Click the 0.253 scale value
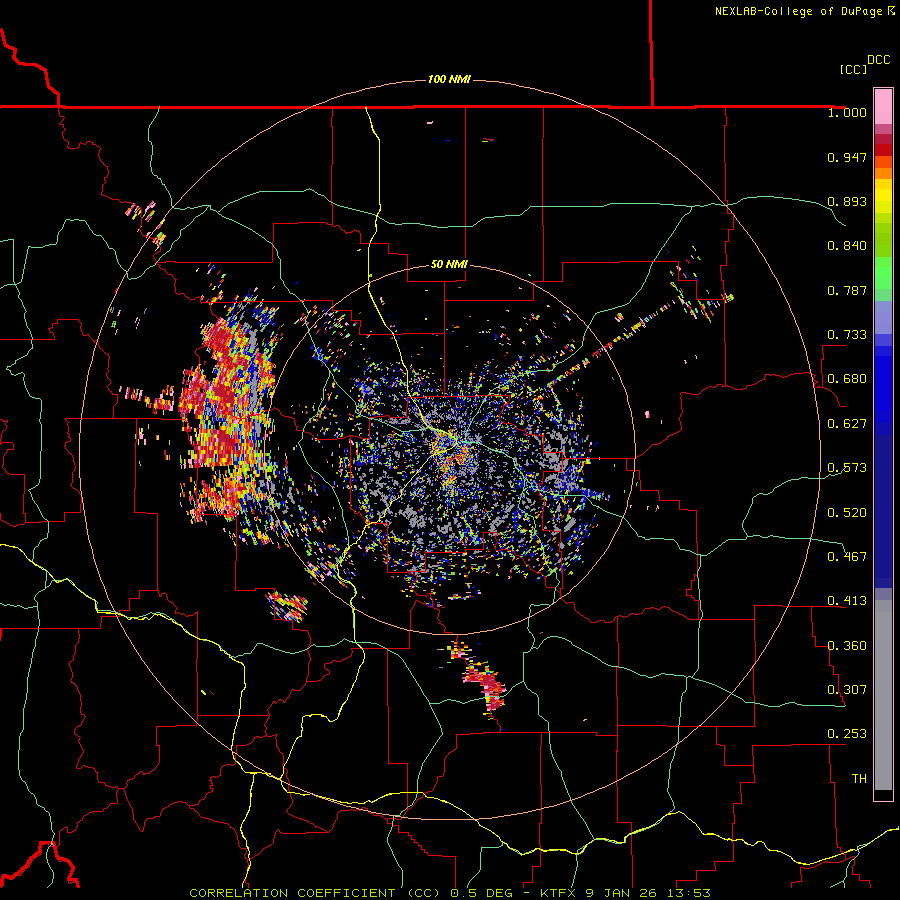Image resolution: width=900 pixels, height=900 pixels. pyautogui.click(x=847, y=734)
